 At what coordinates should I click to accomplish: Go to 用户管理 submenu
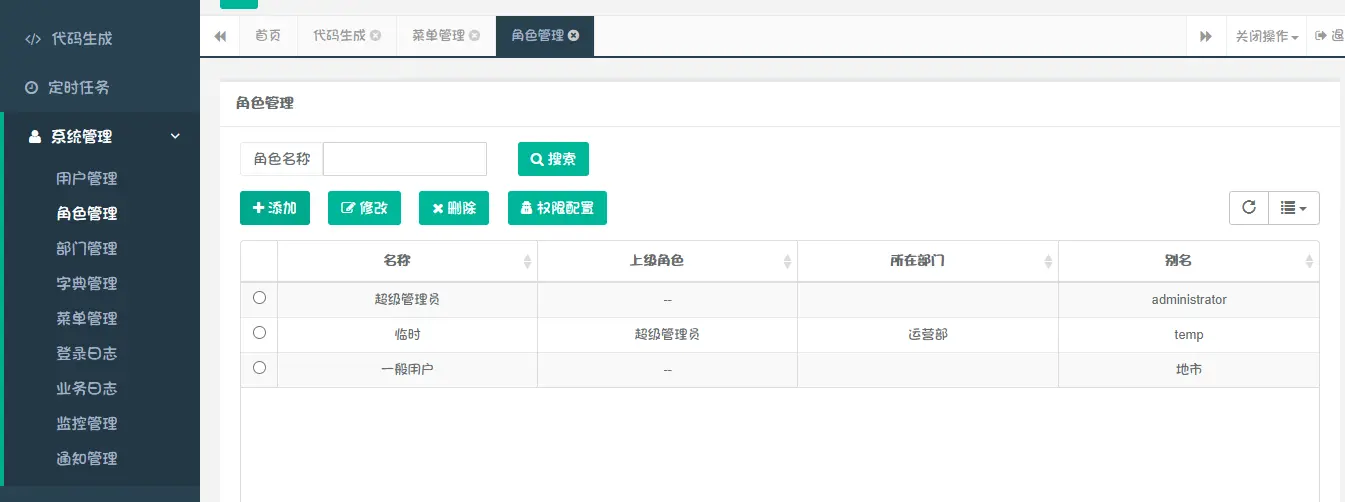coord(87,178)
